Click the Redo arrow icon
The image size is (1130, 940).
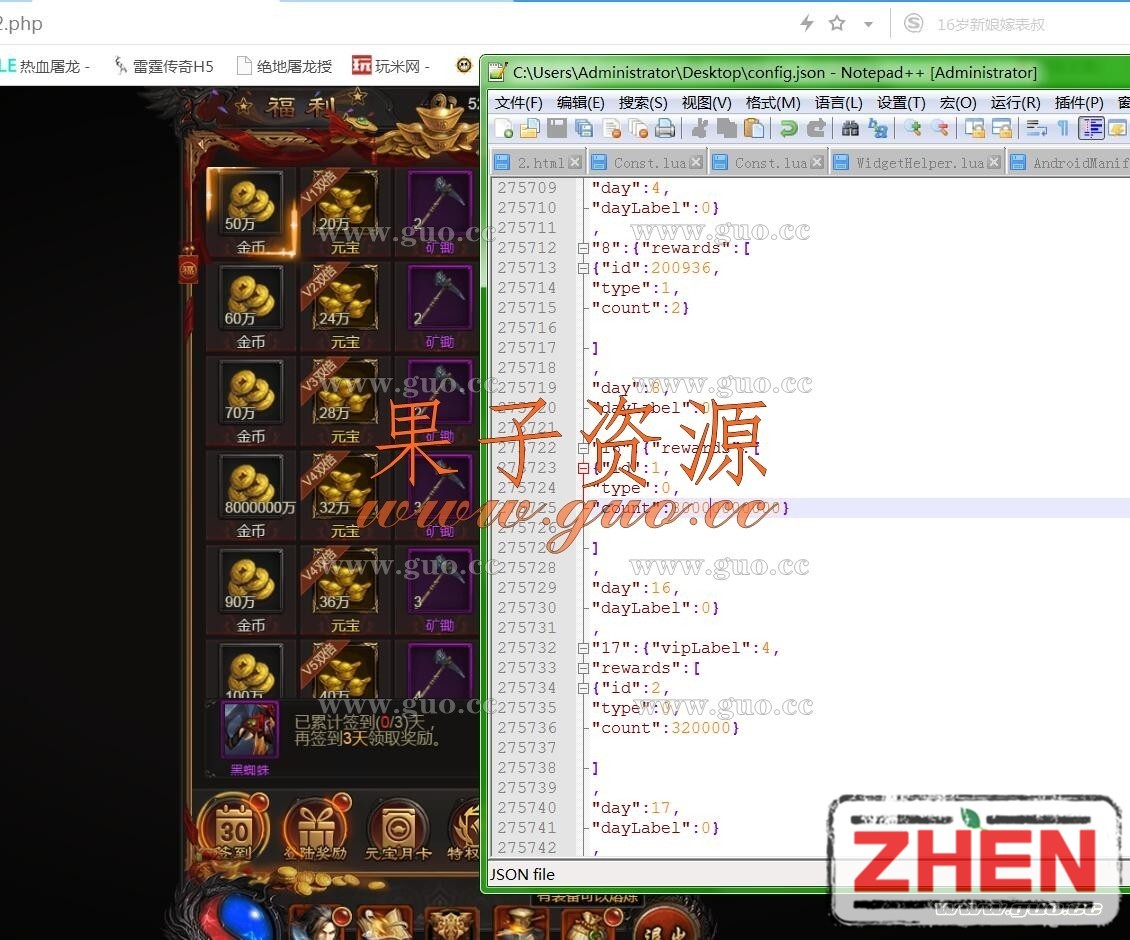[816, 129]
